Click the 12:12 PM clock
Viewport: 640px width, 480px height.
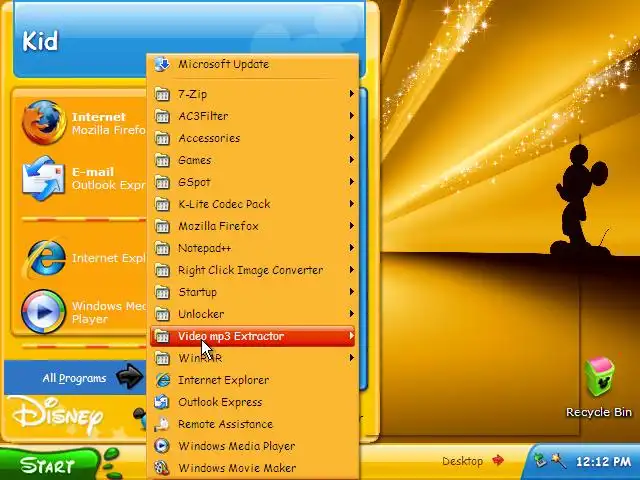(x=603, y=462)
